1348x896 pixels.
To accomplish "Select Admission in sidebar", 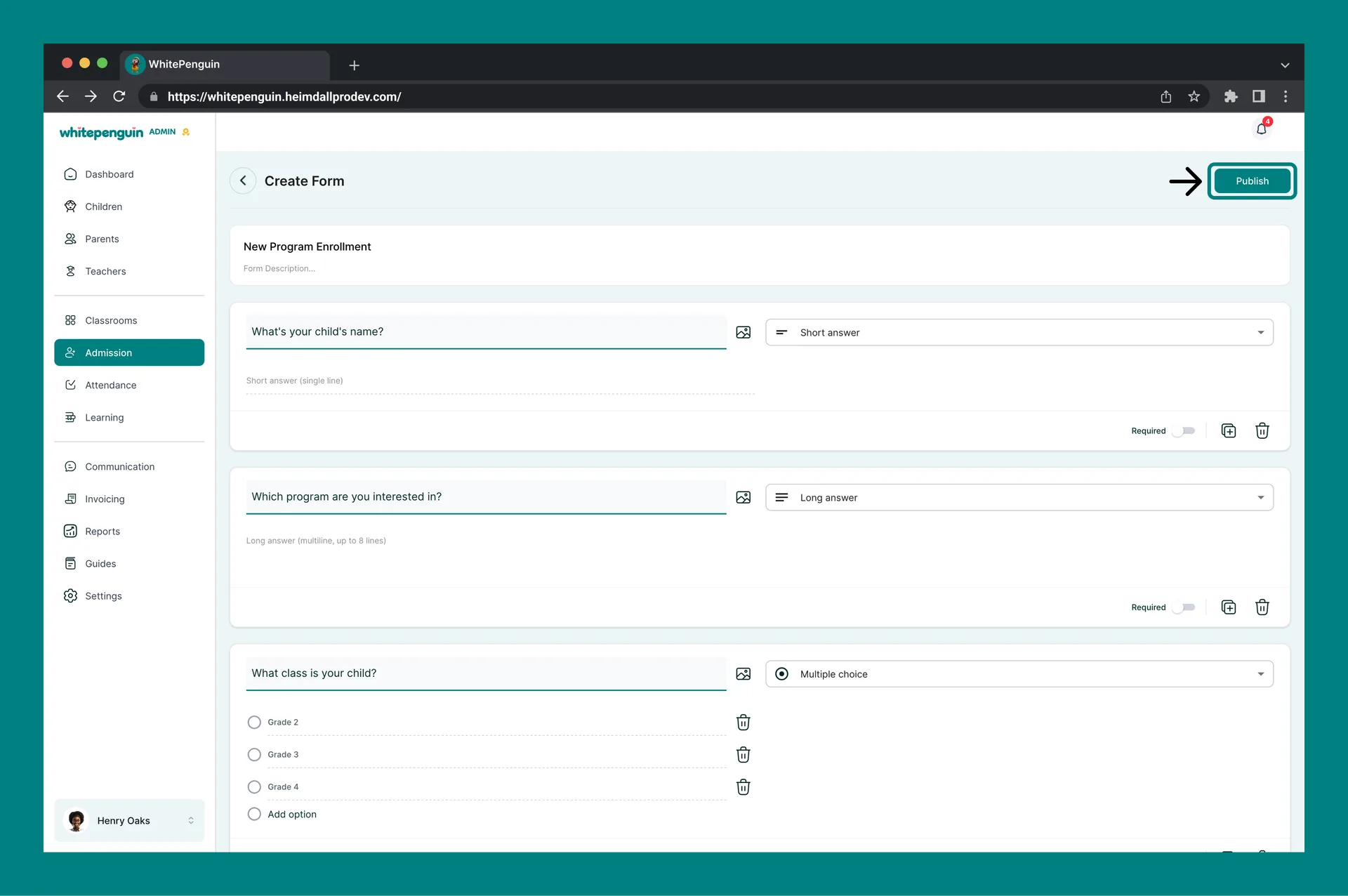I will coord(129,353).
